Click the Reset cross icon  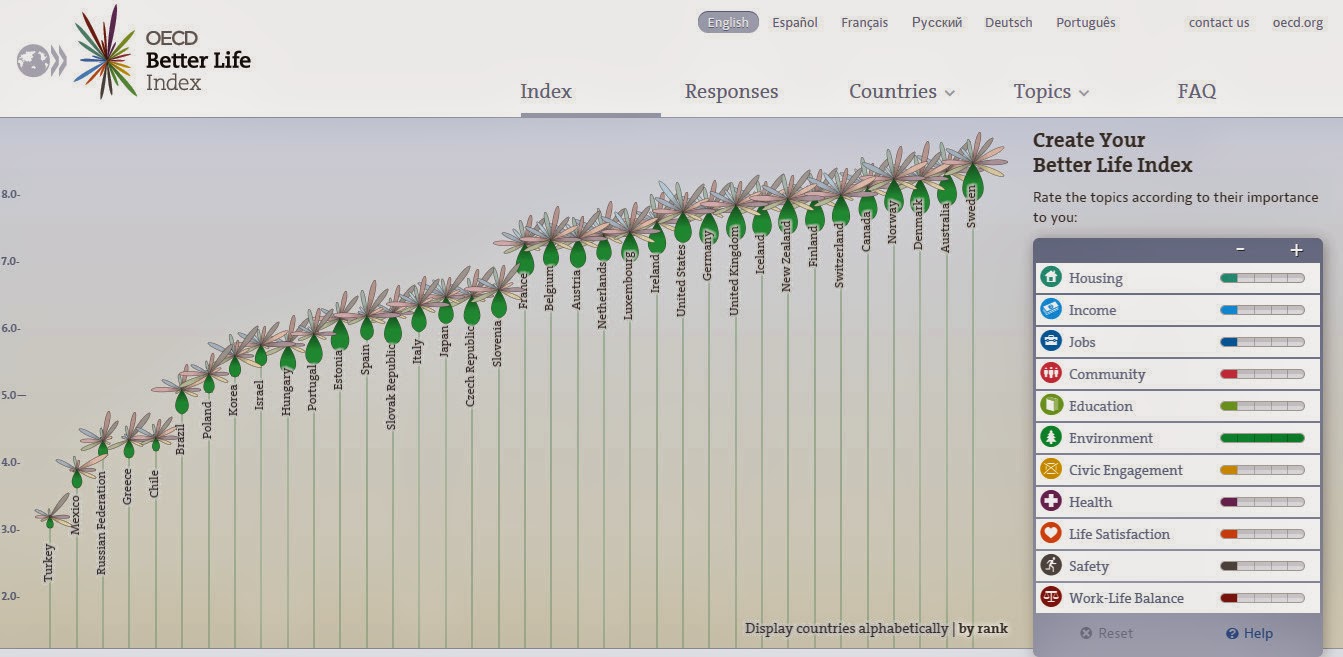click(x=1086, y=633)
